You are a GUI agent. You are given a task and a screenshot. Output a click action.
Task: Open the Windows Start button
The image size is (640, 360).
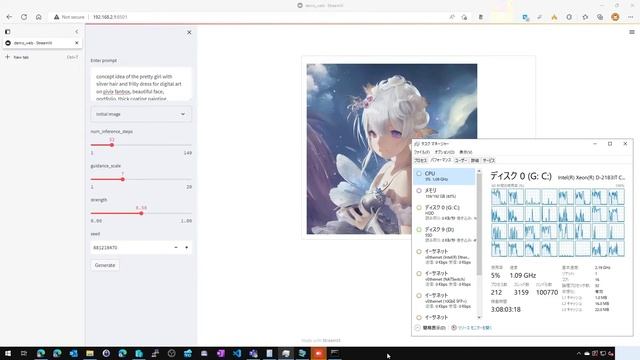pos(8,353)
